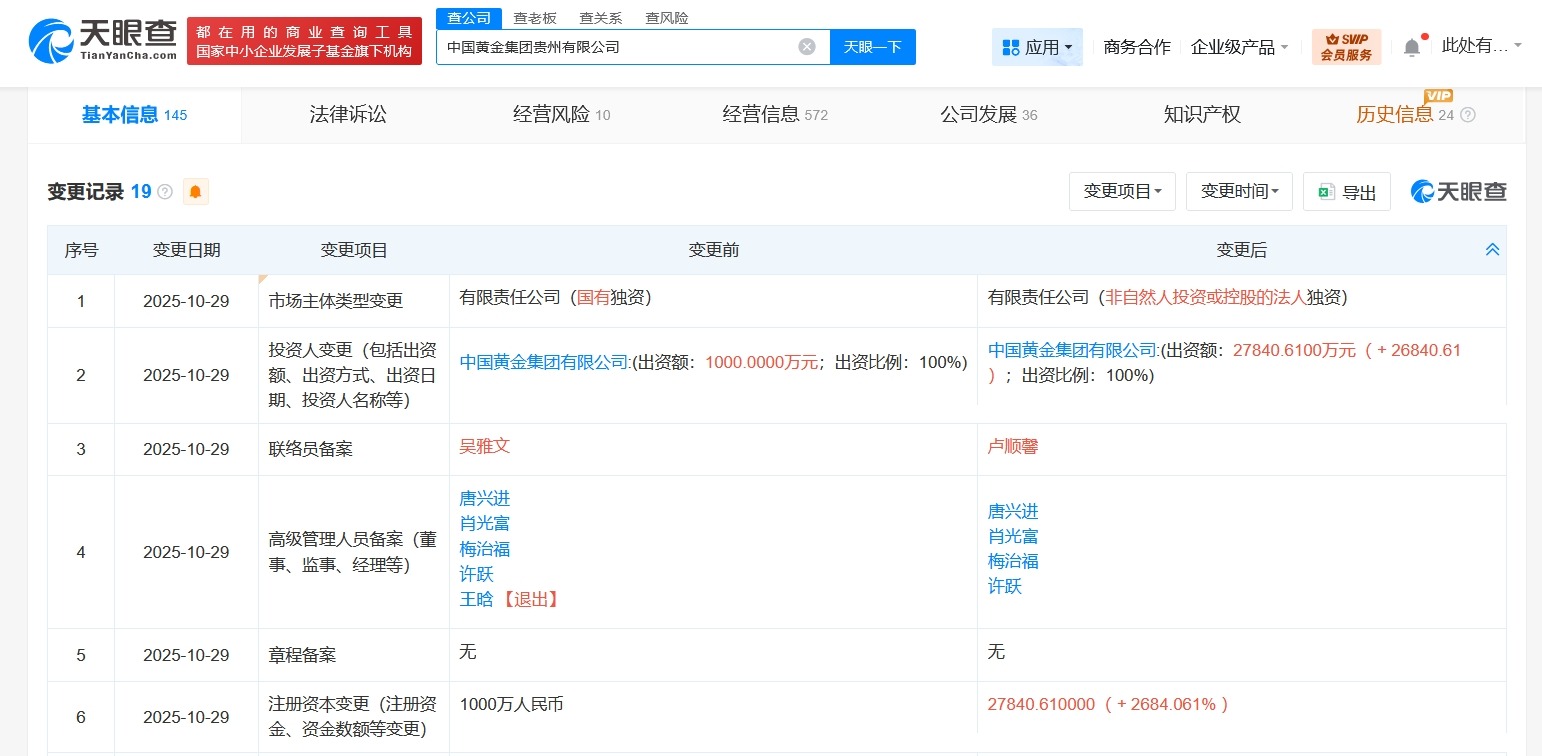Click the Excel icon inside the 导出 button
Viewport: 1542px width, 756px height.
[1327, 191]
